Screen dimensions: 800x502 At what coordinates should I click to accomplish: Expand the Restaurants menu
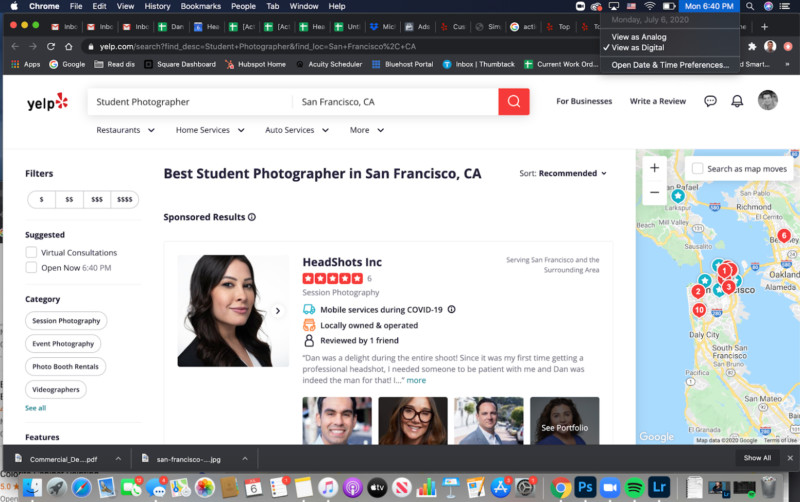123,130
